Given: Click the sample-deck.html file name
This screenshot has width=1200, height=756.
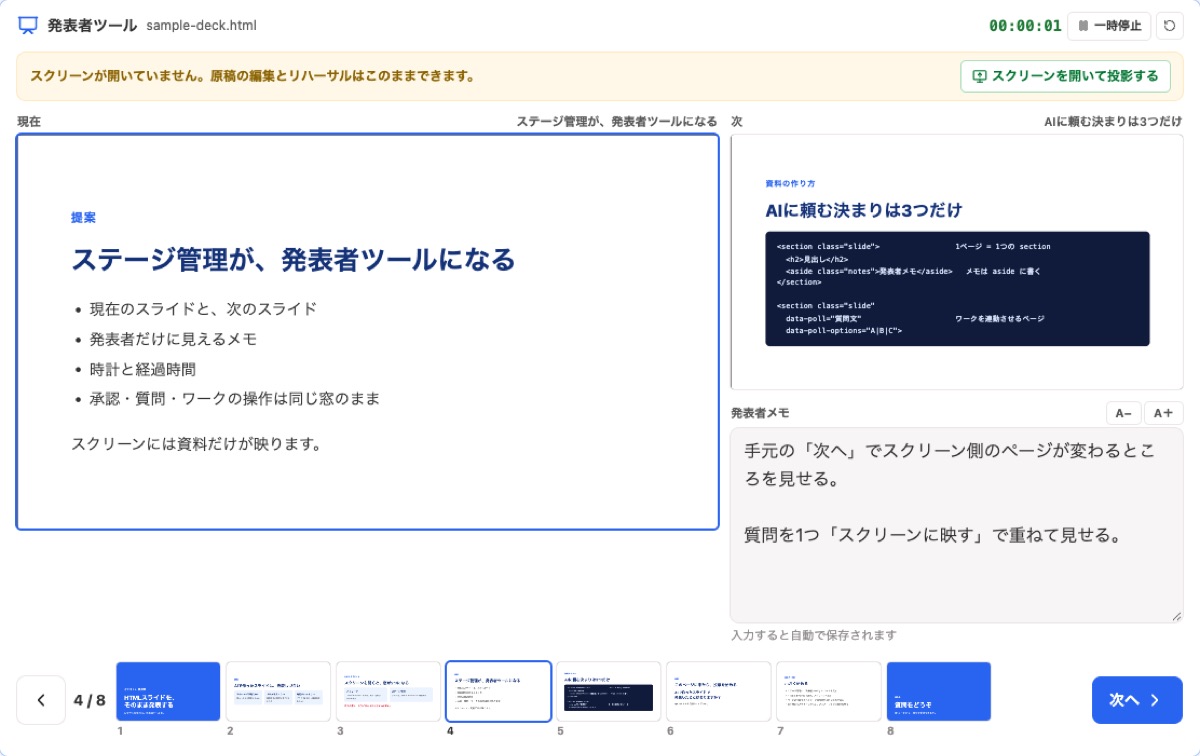Looking at the screenshot, I should [201, 26].
